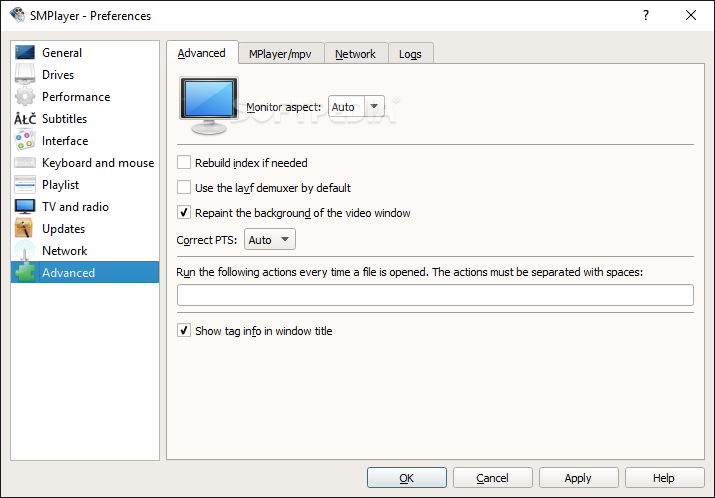Click the Network antenna icon

coord(25,250)
